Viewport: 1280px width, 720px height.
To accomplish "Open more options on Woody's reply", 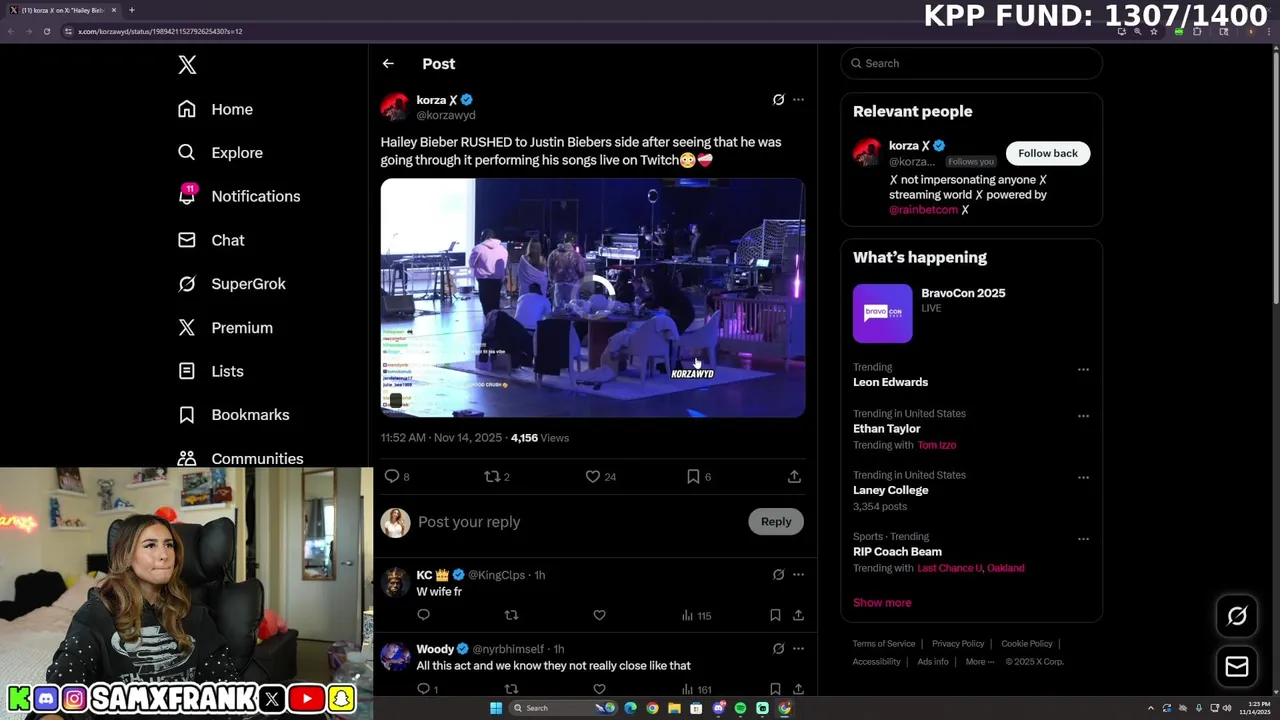I will tap(798, 649).
